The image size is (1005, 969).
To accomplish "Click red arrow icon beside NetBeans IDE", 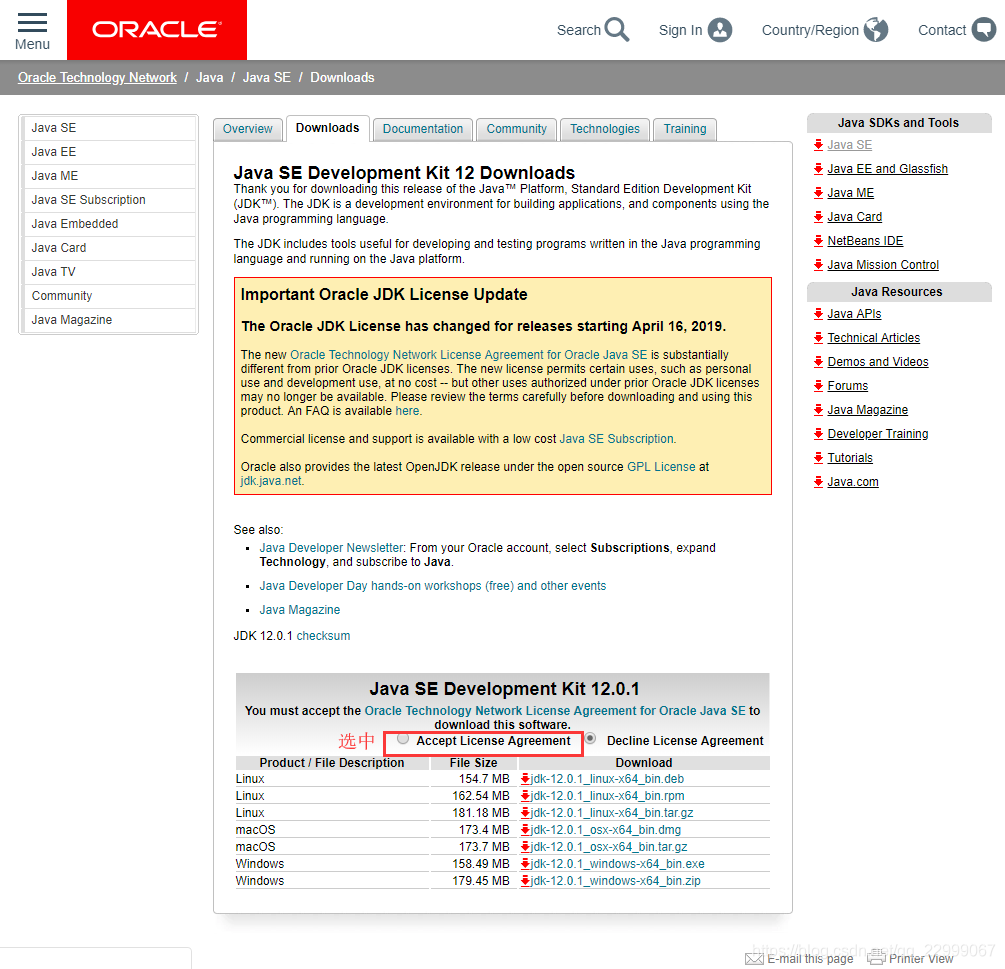I will pos(818,240).
